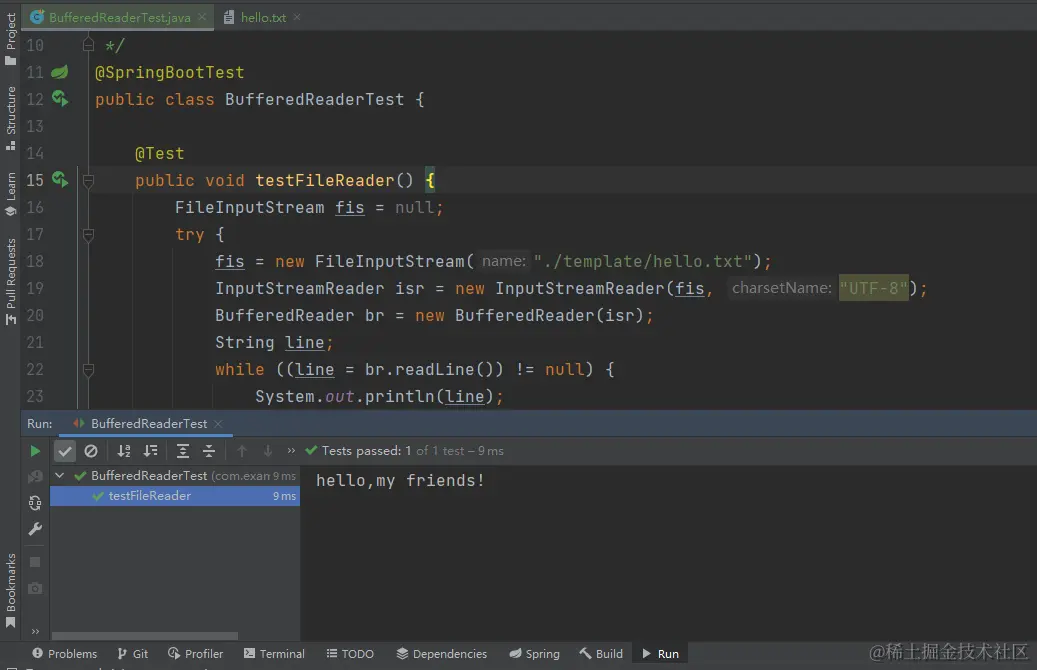Screen dimensions: 1037x670
Task: Close the BufferedReaderTest run tab
Action: coord(218,423)
